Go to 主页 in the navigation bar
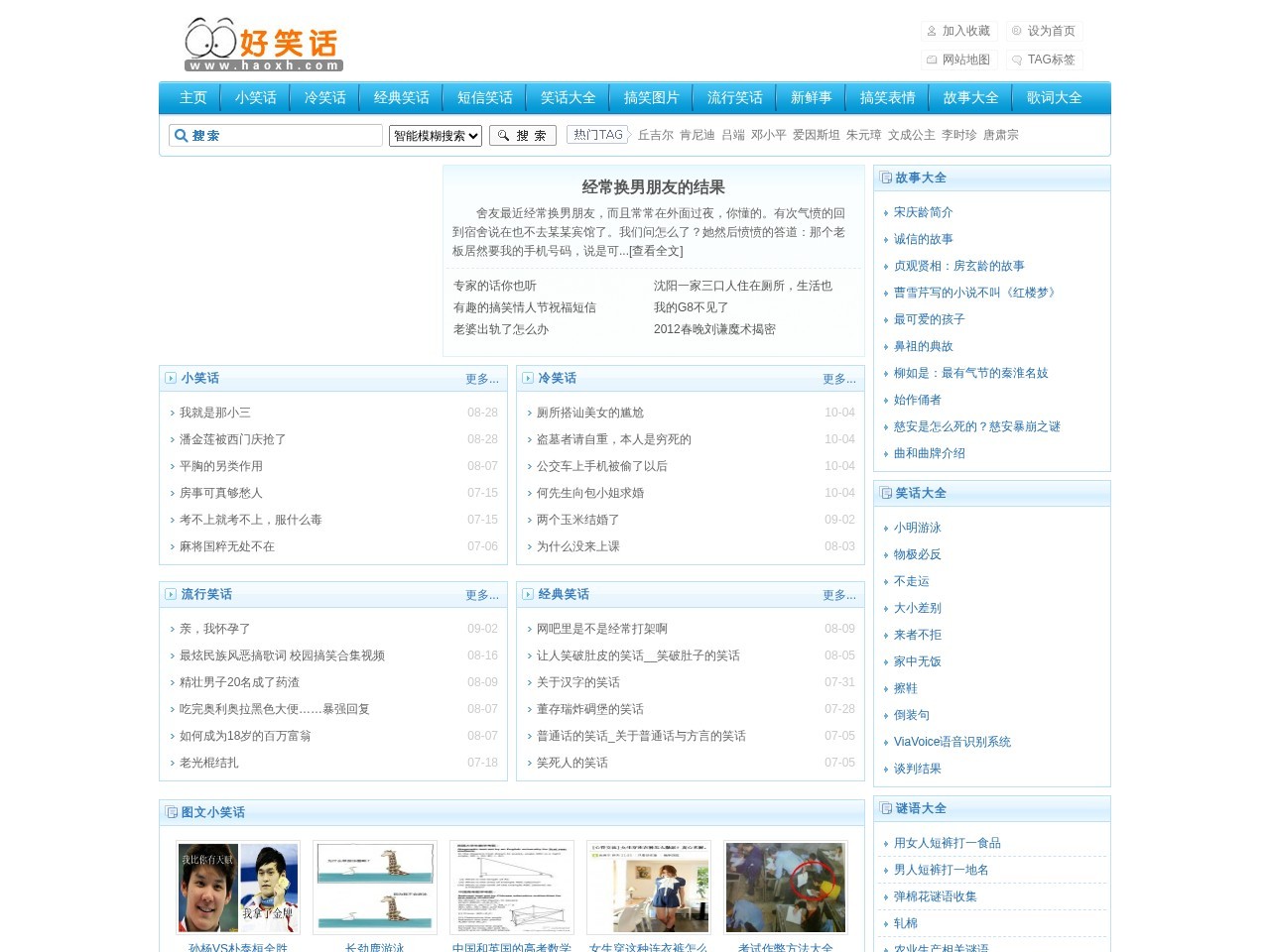 coord(192,97)
